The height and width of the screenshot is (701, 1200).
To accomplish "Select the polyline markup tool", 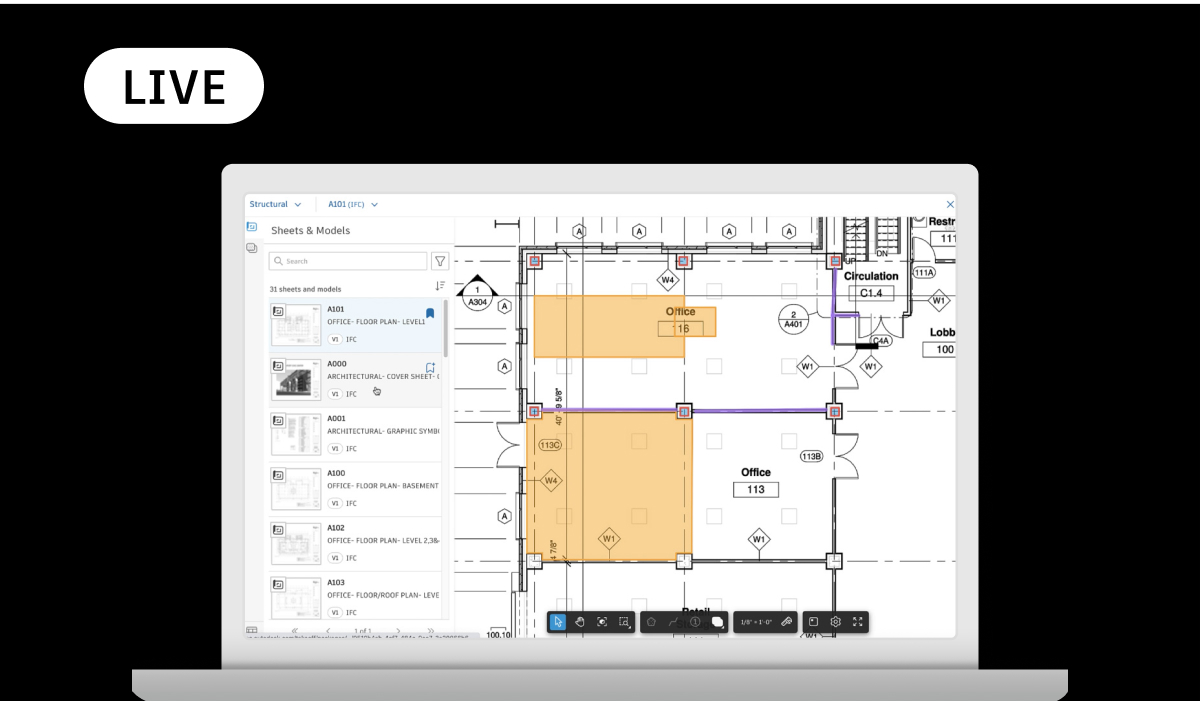I will (672, 622).
